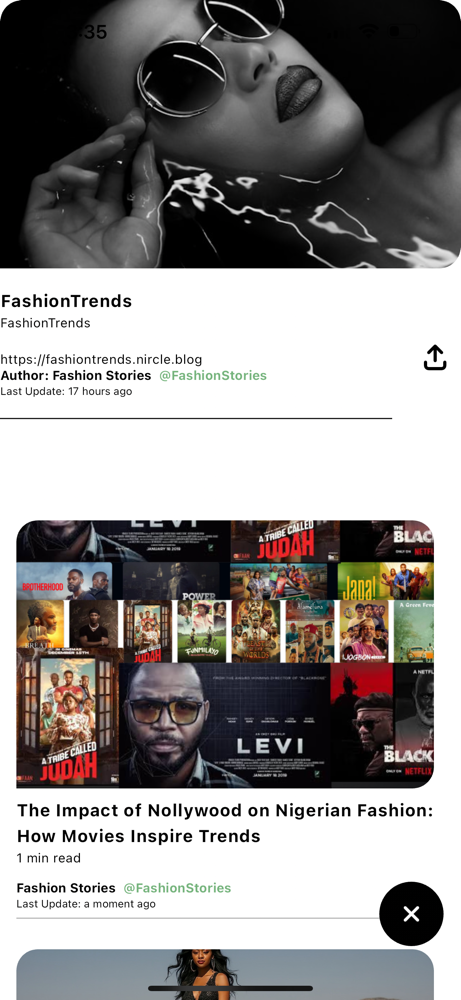Tap the Last Update: 17 hours ago text
The image size is (461, 1000).
click(x=66, y=391)
